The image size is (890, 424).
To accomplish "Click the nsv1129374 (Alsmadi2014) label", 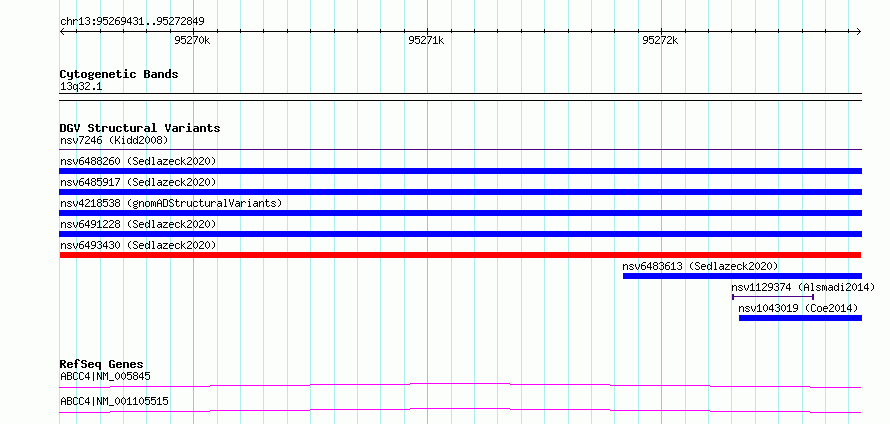I will (x=803, y=287).
